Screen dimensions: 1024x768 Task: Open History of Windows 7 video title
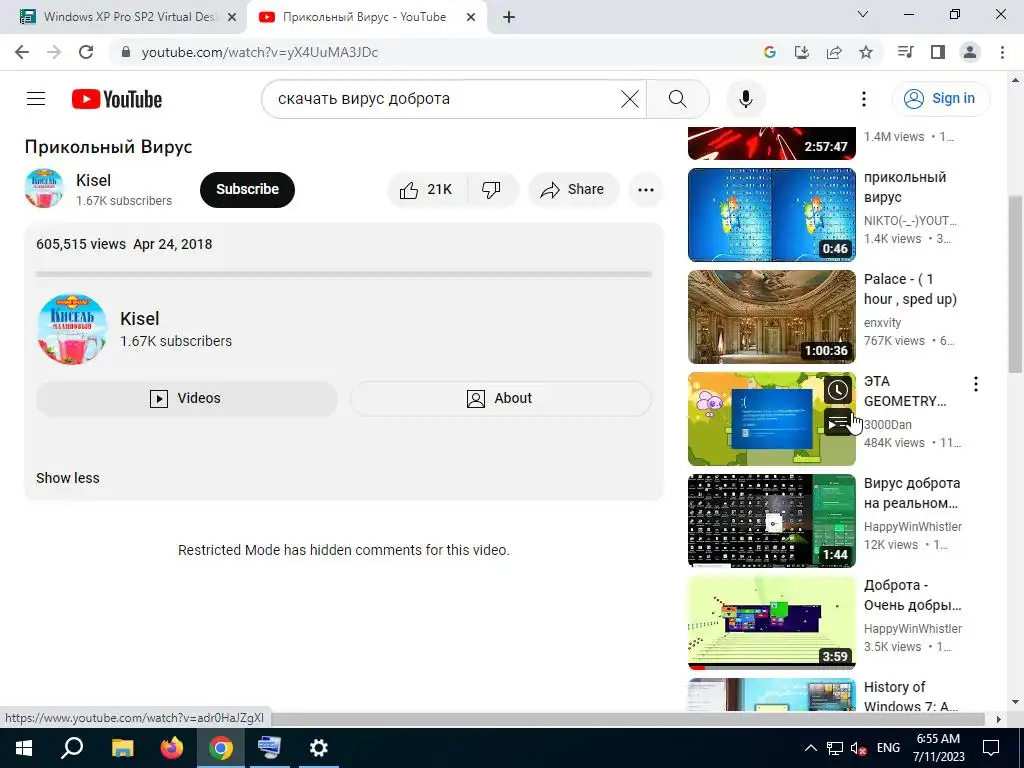tap(911, 697)
